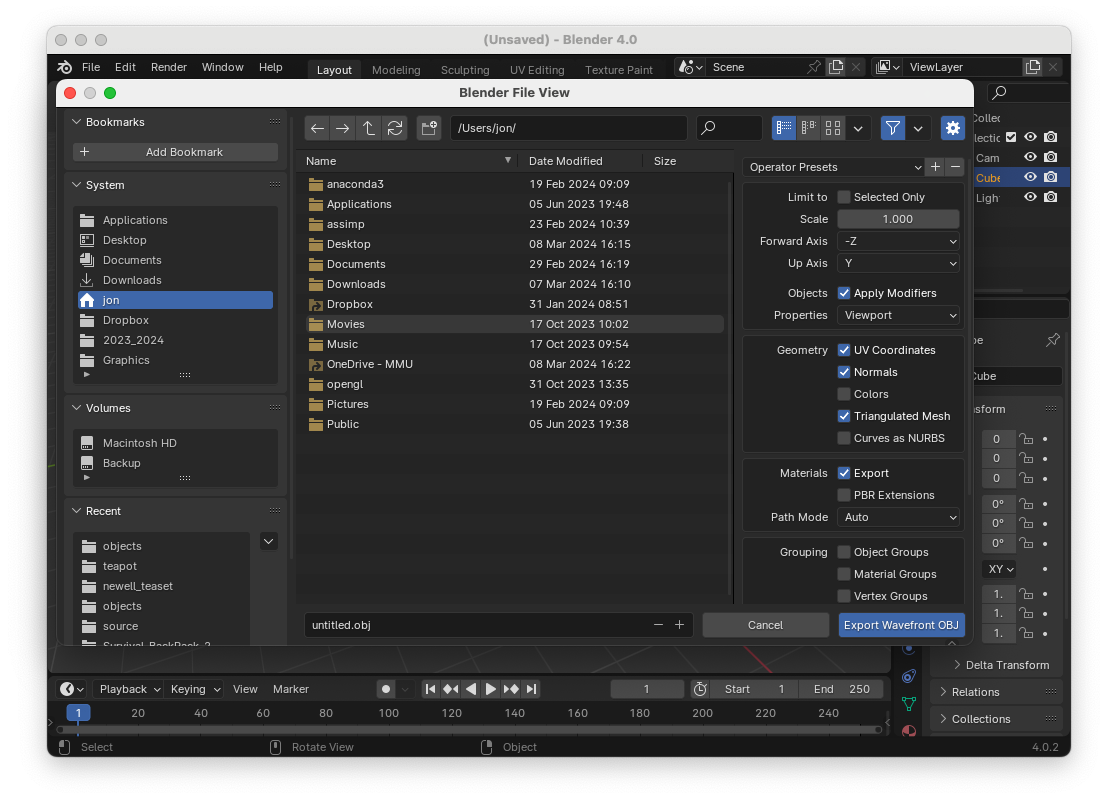Enable Object Groups checkbox

coord(844,552)
